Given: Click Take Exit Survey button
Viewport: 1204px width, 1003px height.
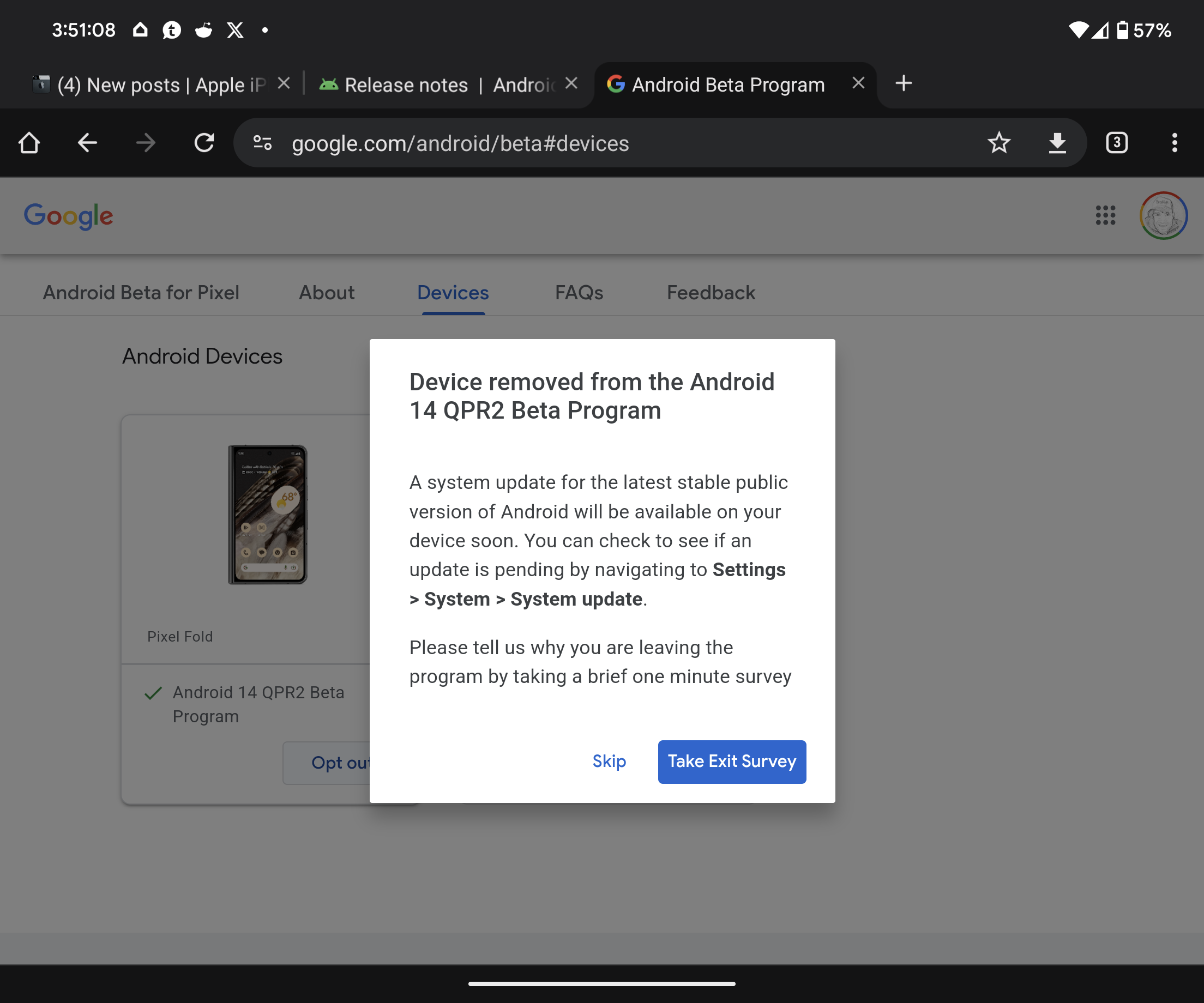Looking at the screenshot, I should coord(732,762).
